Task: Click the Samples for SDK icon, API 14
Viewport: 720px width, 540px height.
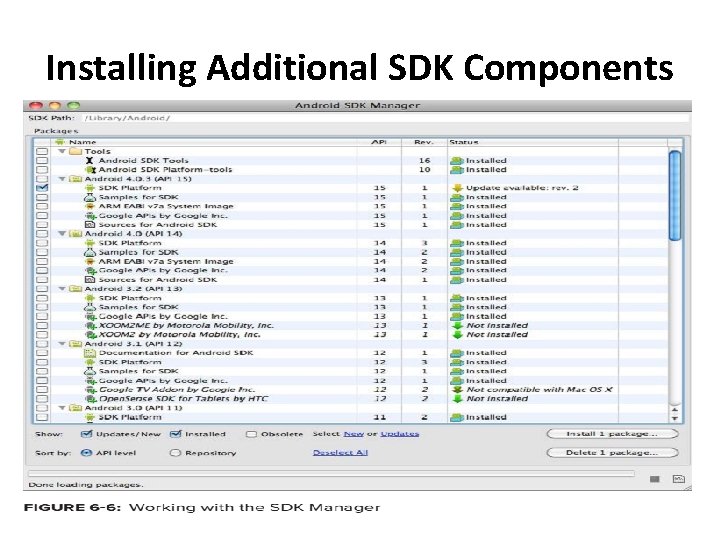Action: (90, 253)
